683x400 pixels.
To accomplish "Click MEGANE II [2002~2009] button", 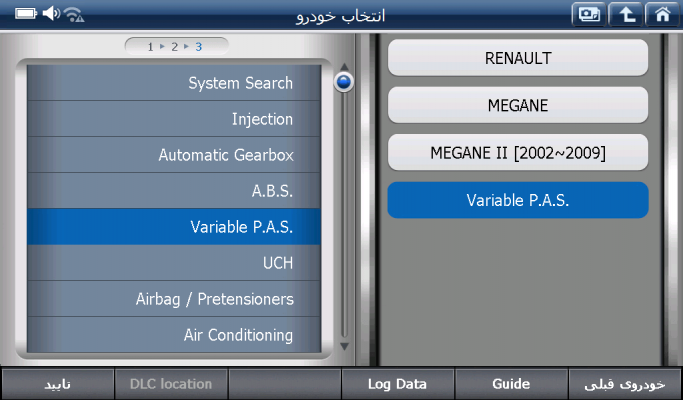I will pyautogui.click(x=517, y=152).
